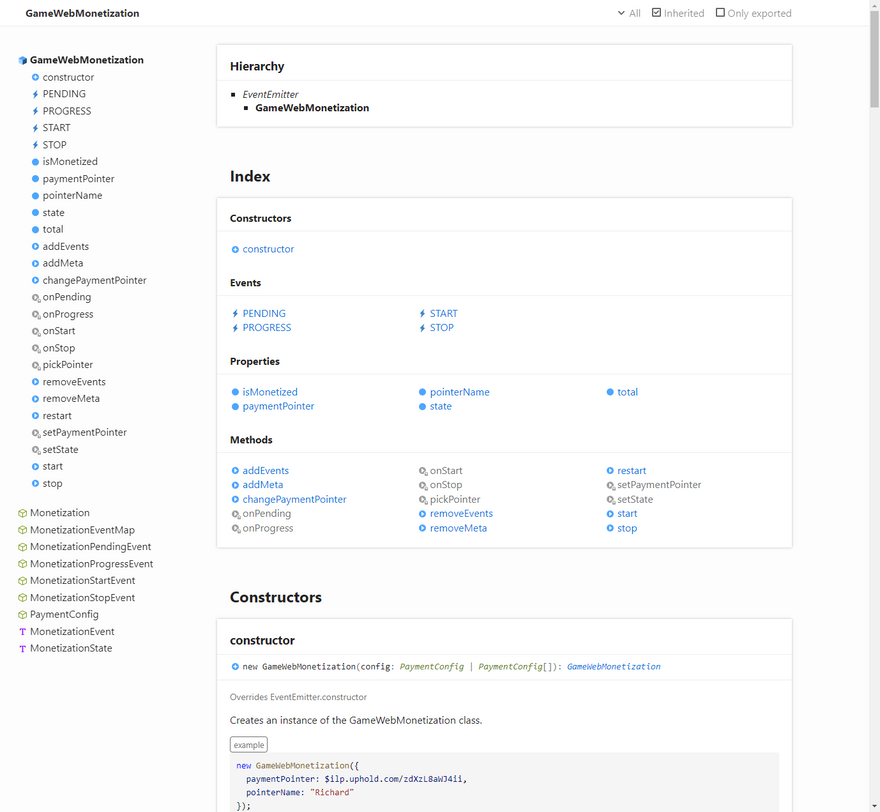Image resolution: width=880 pixels, height=812 pixels.
Task: Click the method icon beside addEvents in sidebar
Action: point(35,247)
